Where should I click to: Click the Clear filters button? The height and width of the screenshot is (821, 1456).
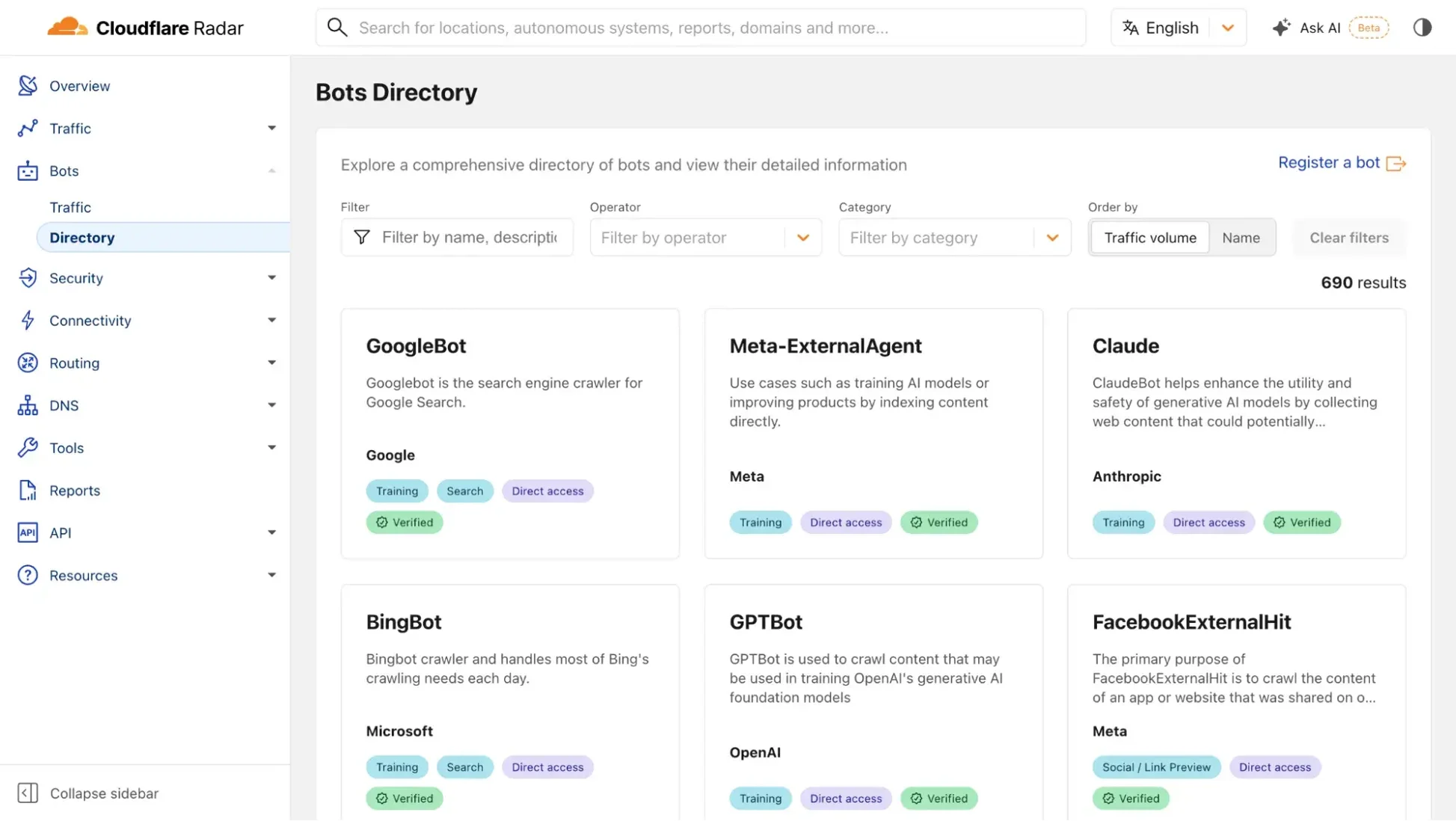(1348, 238)
